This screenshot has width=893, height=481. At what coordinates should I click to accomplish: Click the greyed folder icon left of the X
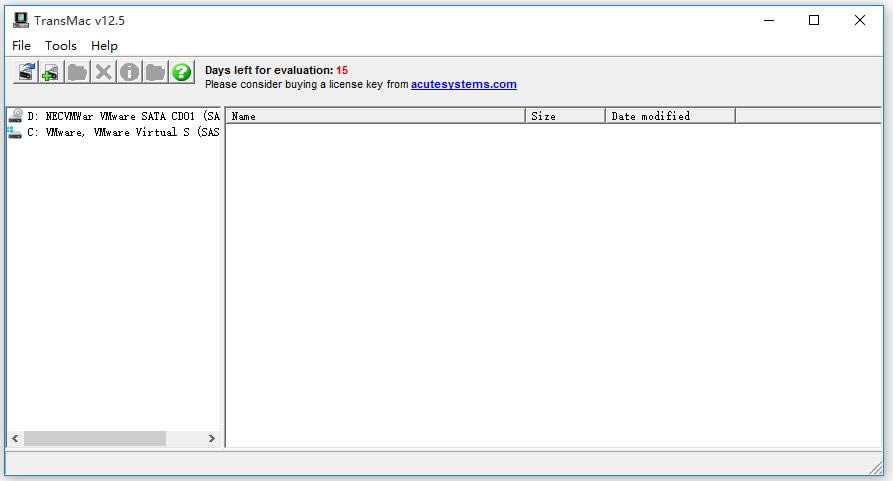coord(77,72)
